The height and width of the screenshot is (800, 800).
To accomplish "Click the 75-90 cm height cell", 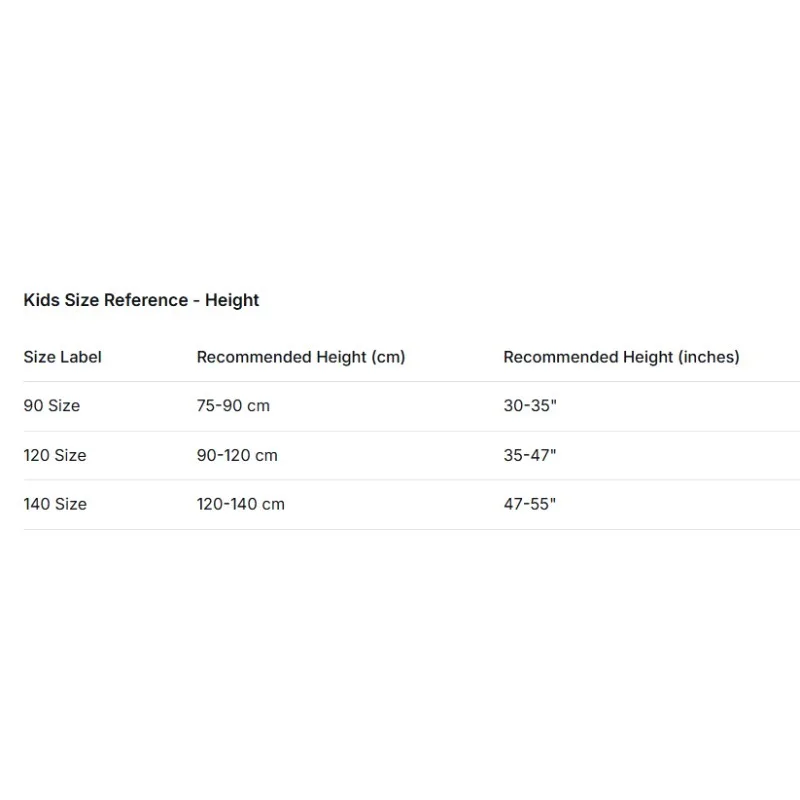I will pos(233,406).
